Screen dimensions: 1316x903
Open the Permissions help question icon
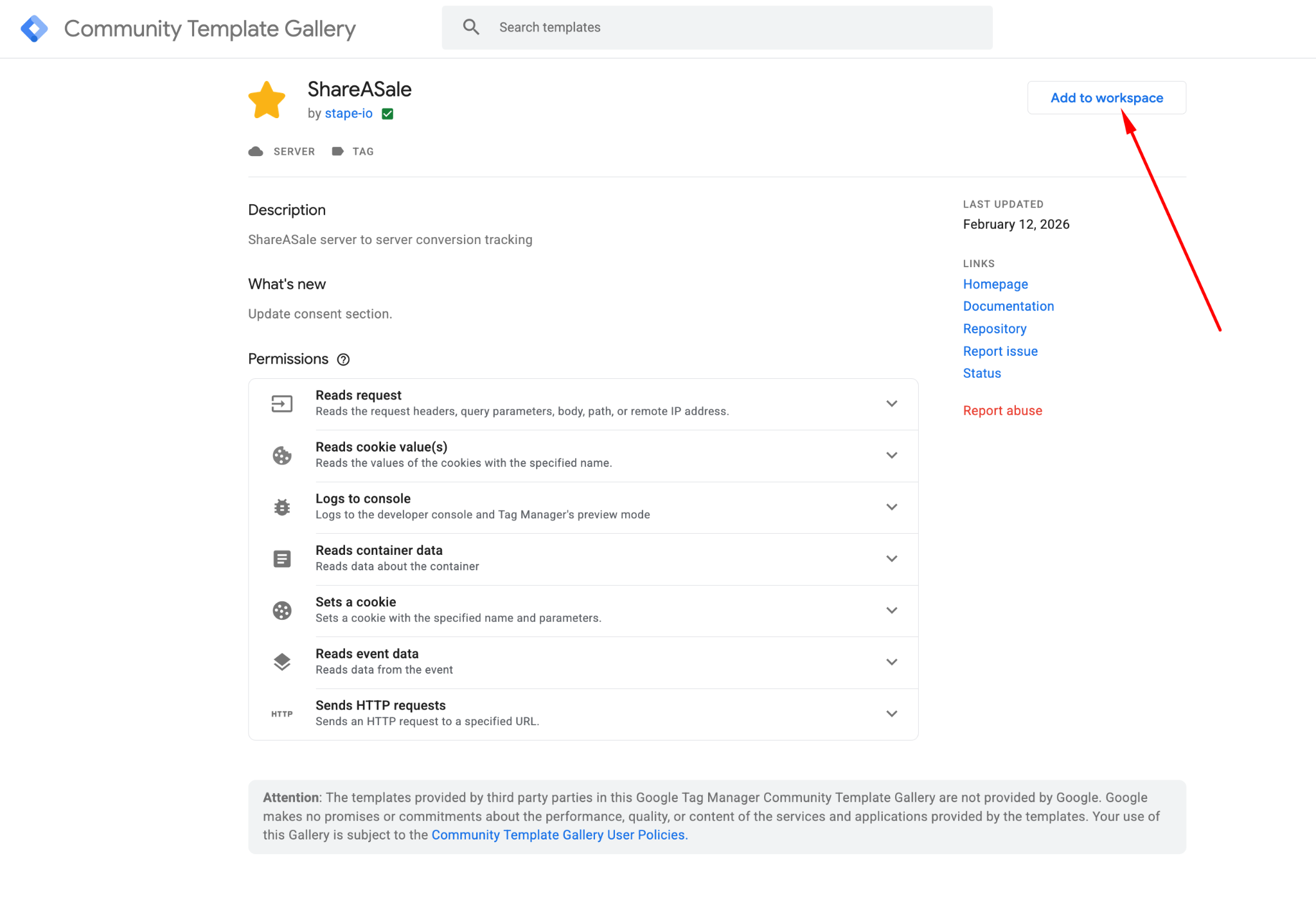343,360
